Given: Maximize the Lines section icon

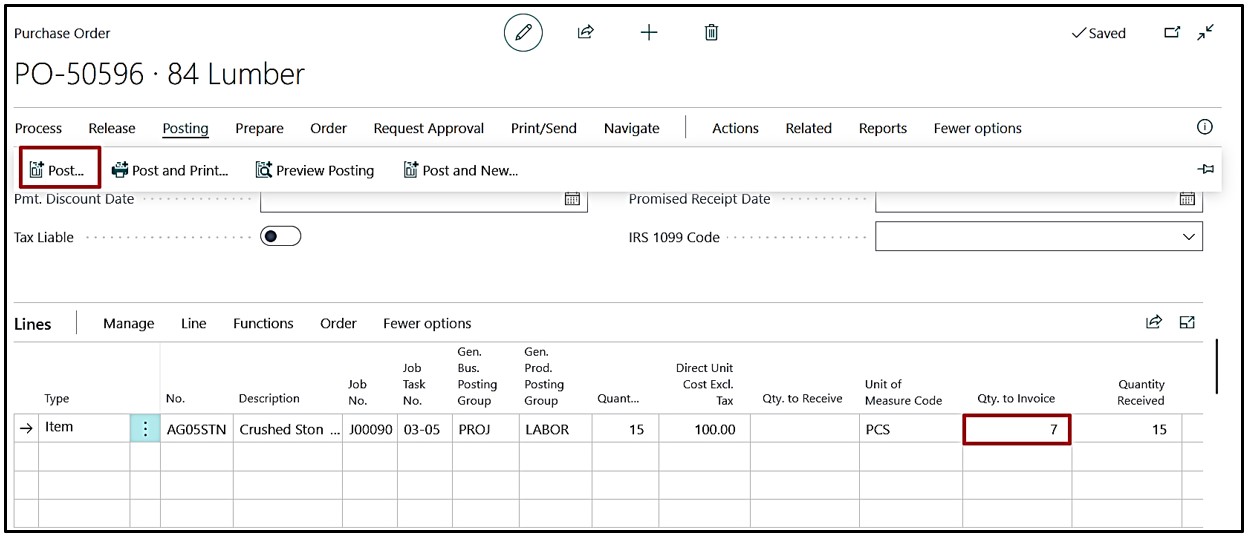Looking at the screenshot, I should pos(1187,322).
